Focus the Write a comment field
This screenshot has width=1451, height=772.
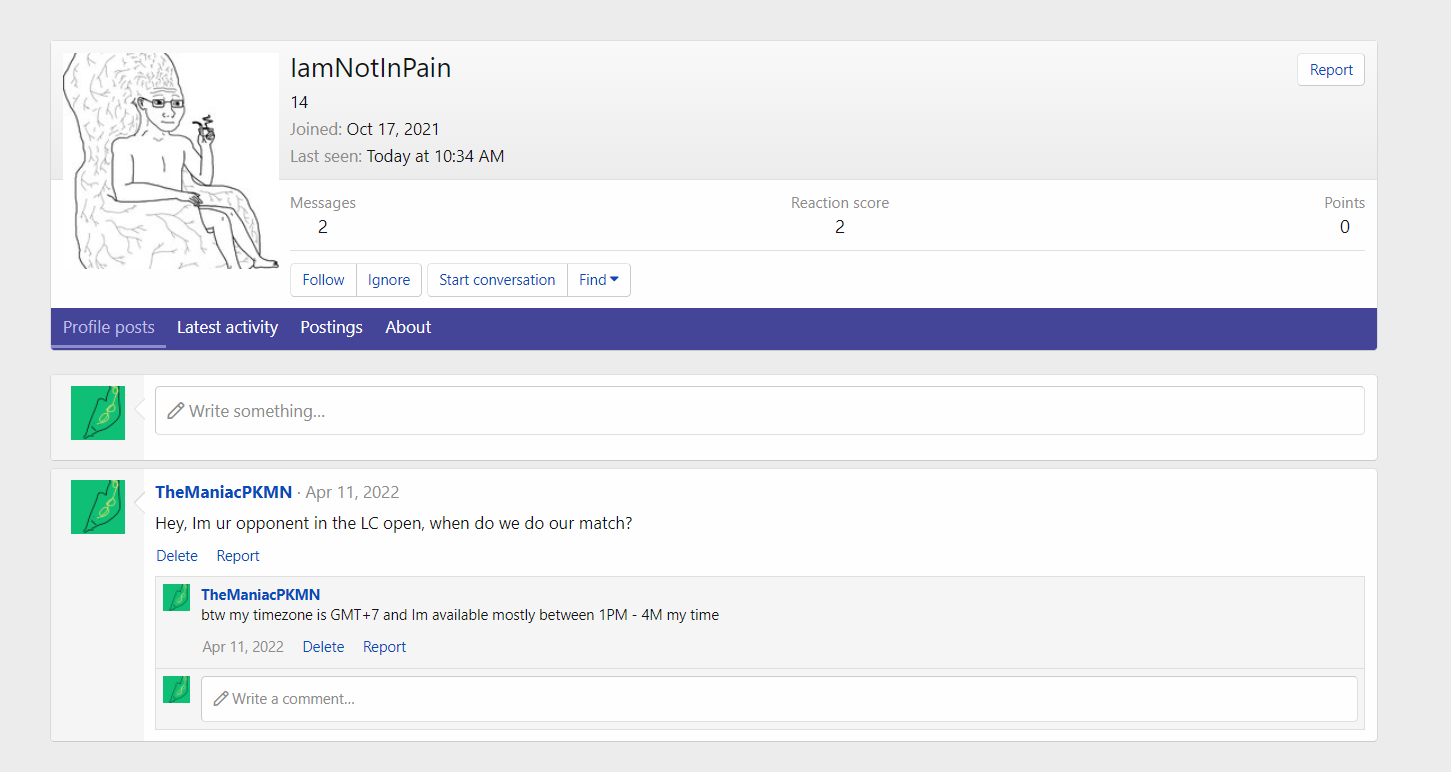point(778,699)
